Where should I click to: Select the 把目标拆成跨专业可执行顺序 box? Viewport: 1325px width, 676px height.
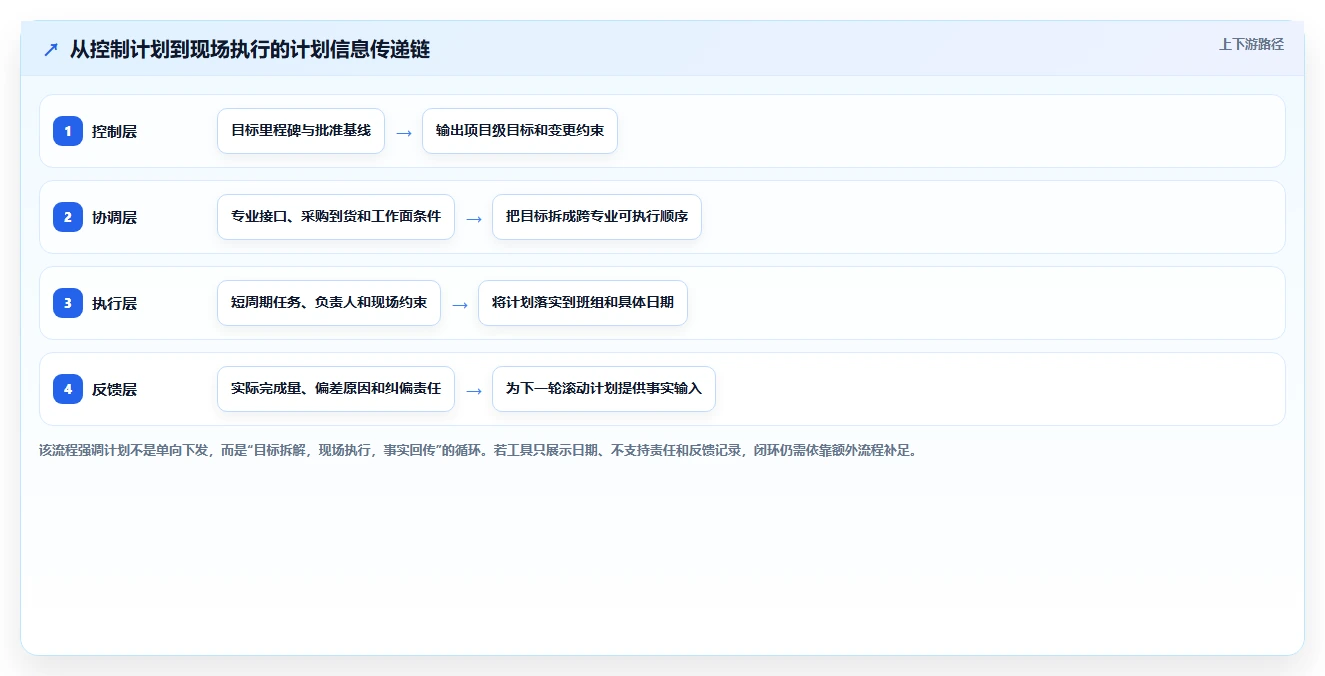pos(597,217)
